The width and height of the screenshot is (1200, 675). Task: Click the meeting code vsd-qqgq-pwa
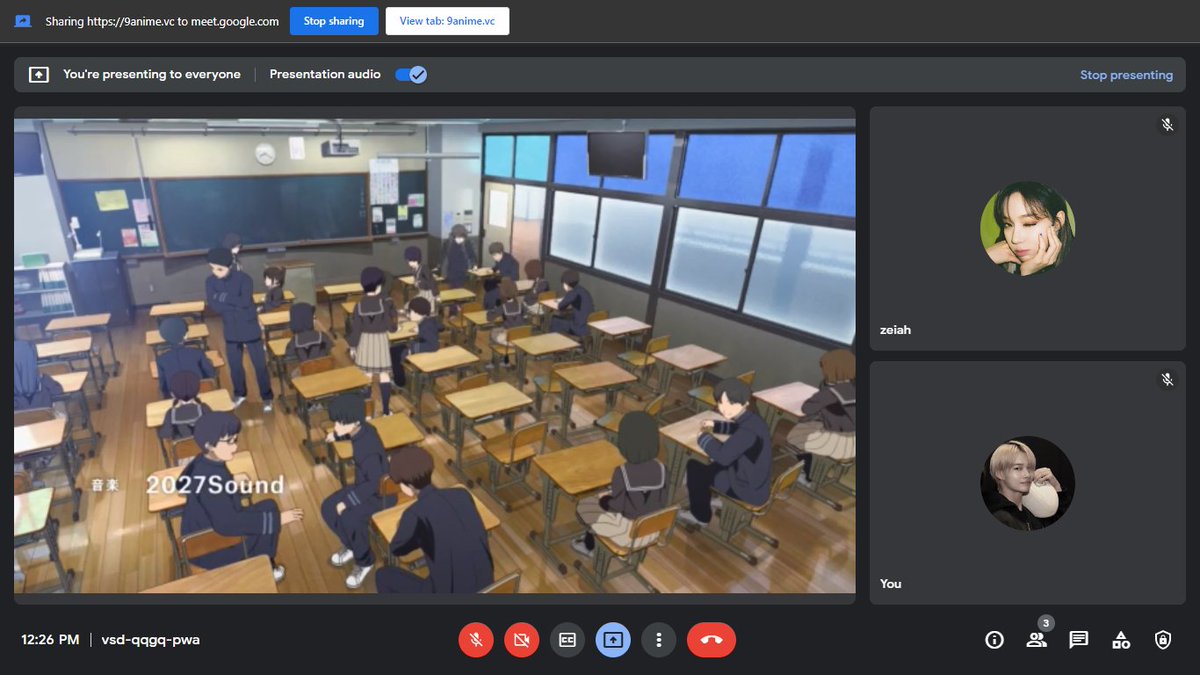[x=151, y=640]
